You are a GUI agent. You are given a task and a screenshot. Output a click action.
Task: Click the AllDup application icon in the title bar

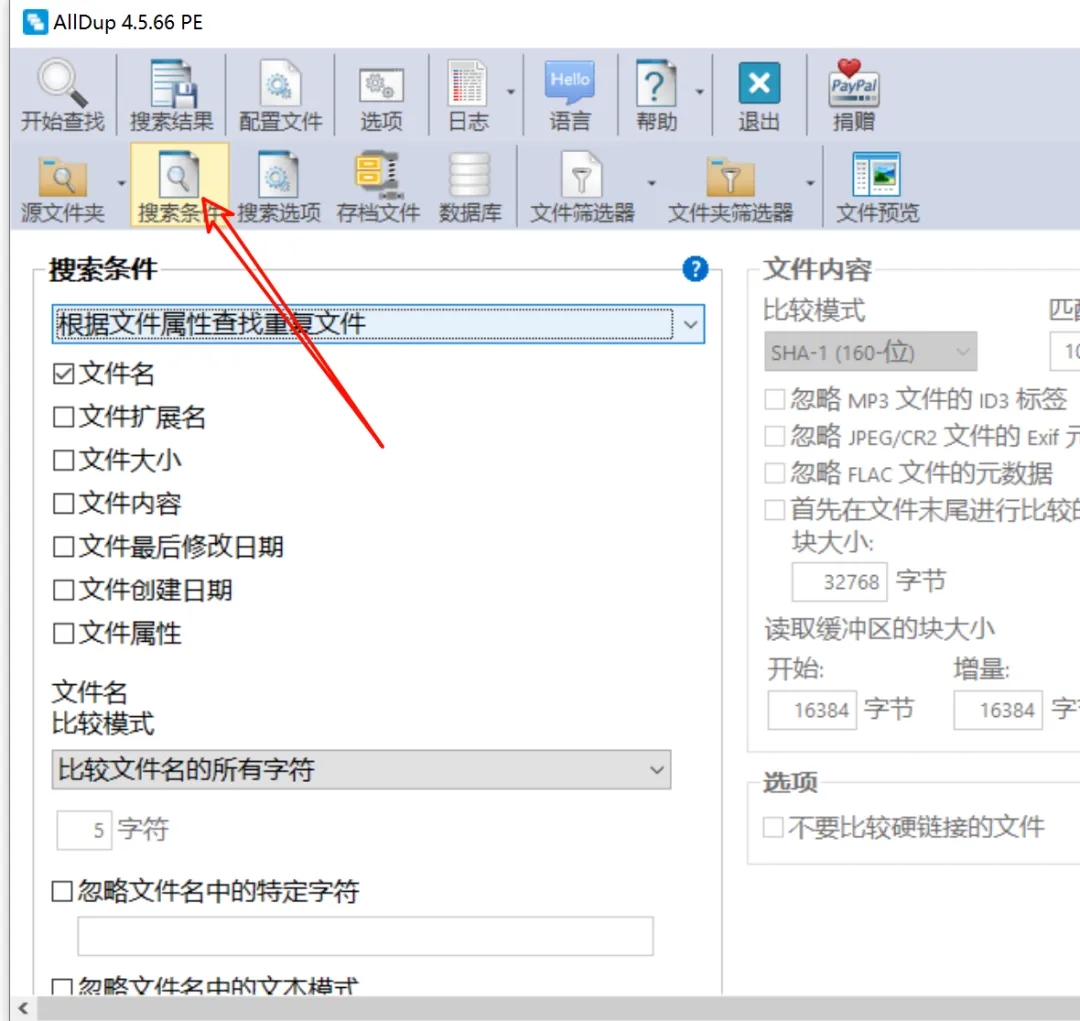34,22
